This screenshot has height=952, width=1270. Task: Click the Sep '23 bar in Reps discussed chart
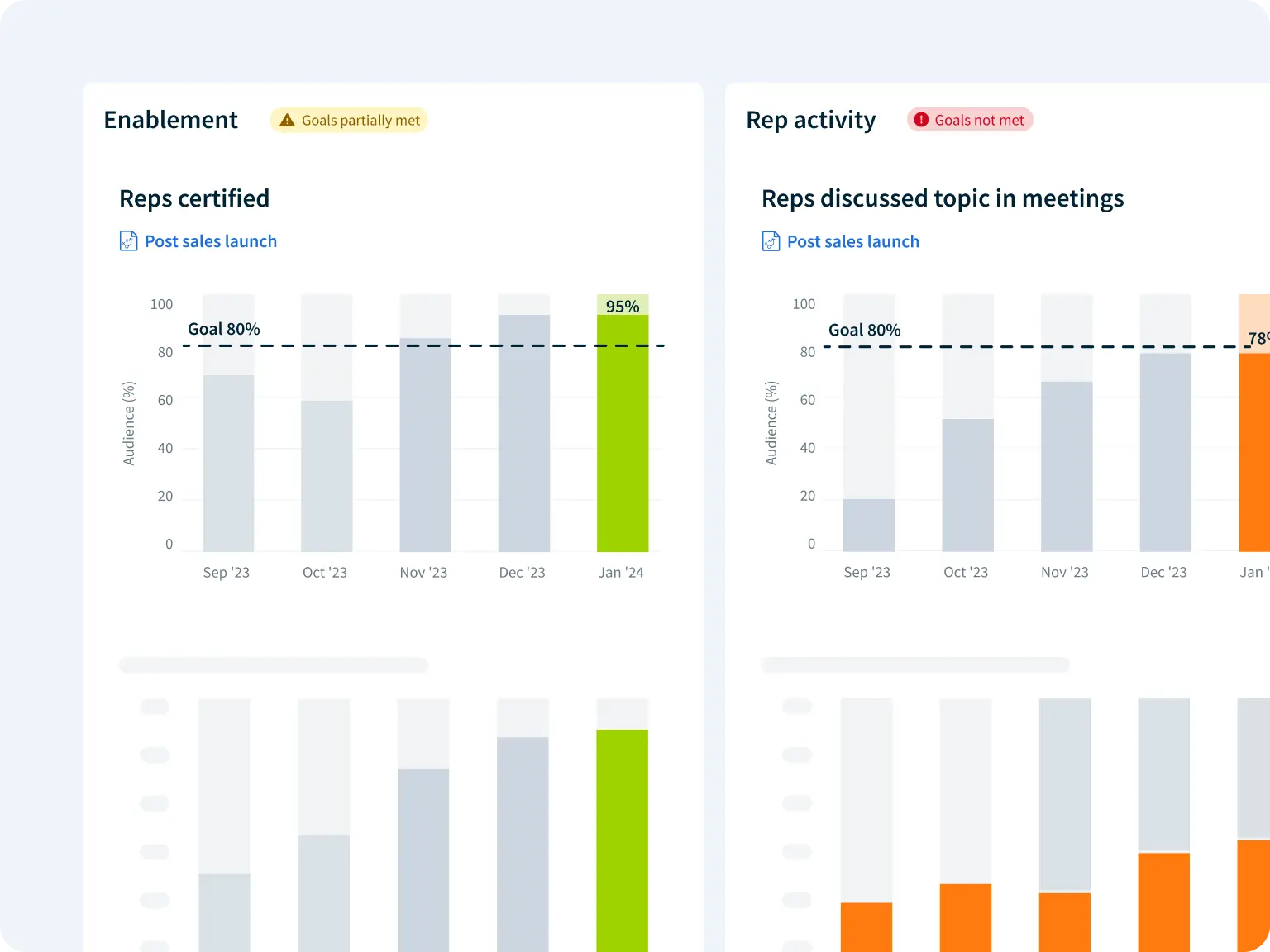(869, 525)
